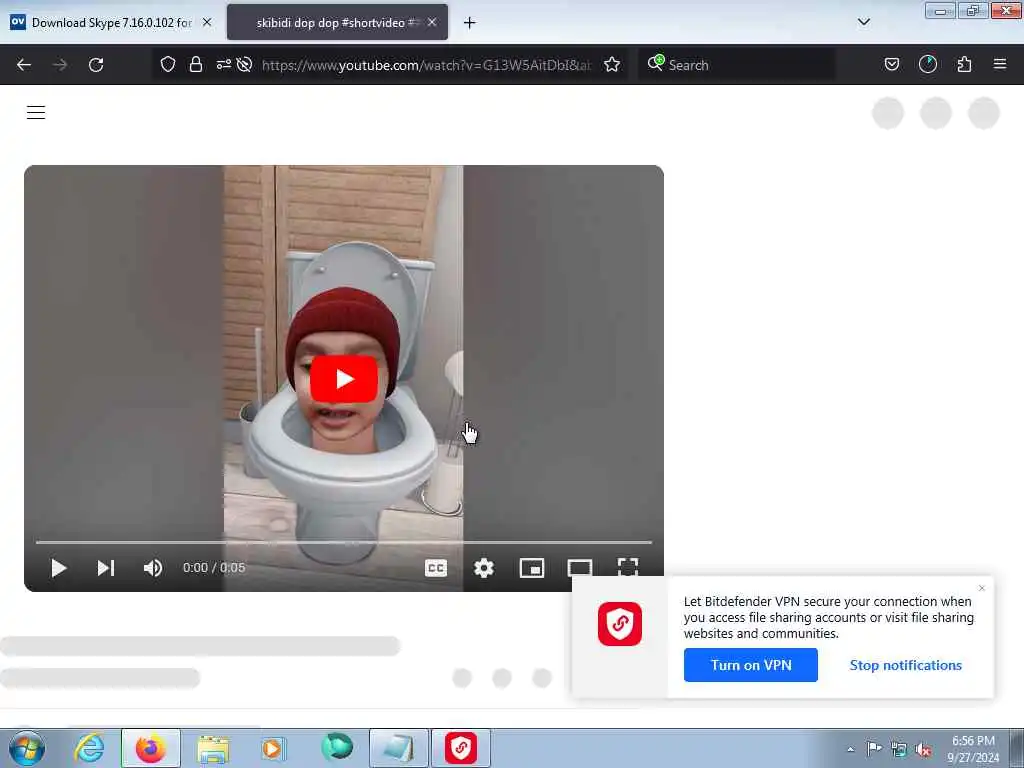Open the Extensions puzzle piece icon
This screenshot has height=768, width=1024.
[x=965, y=64]
